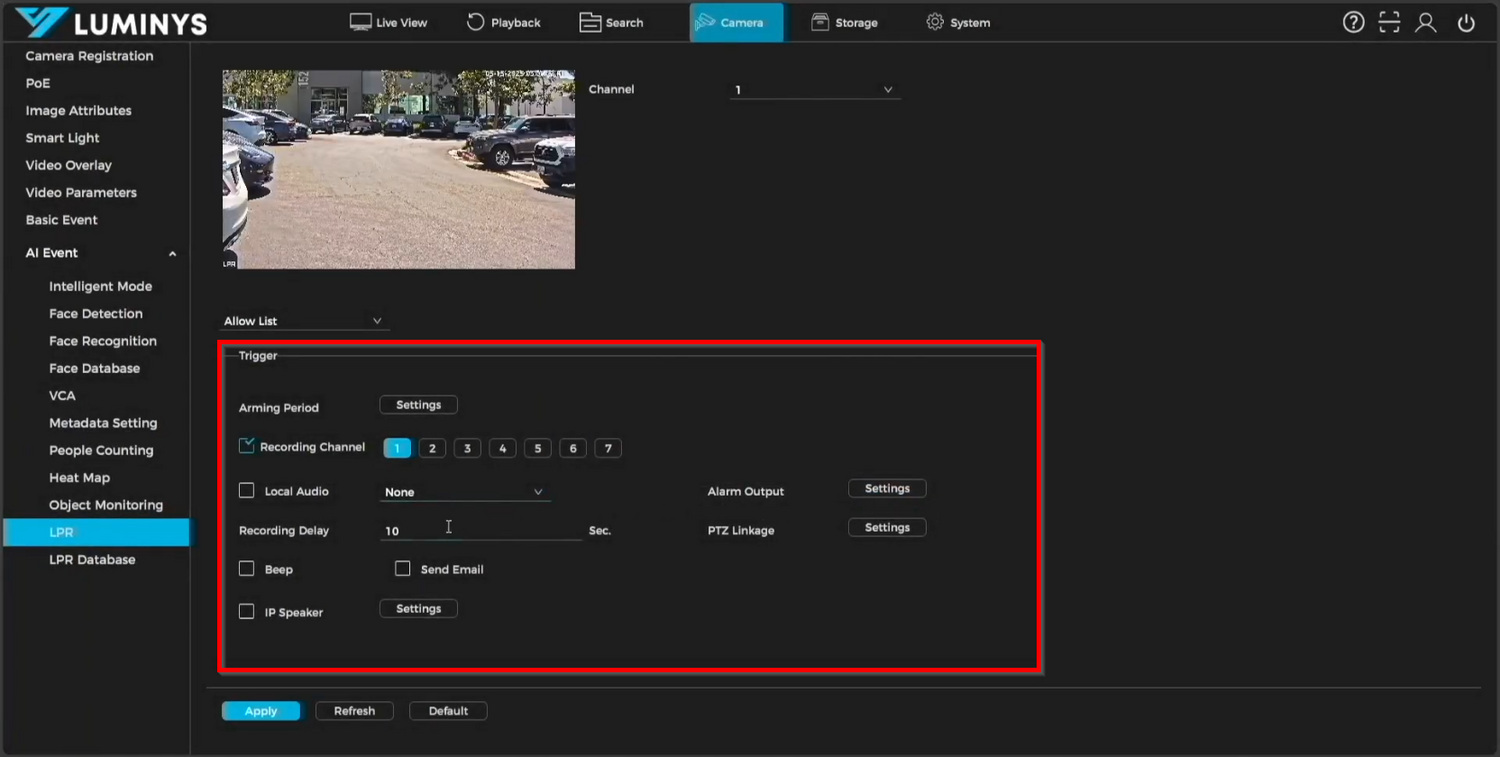Select recording channel 4
Image resolution: width=1500 pixels, height=757 pixels.
click(x=502, y=447)
